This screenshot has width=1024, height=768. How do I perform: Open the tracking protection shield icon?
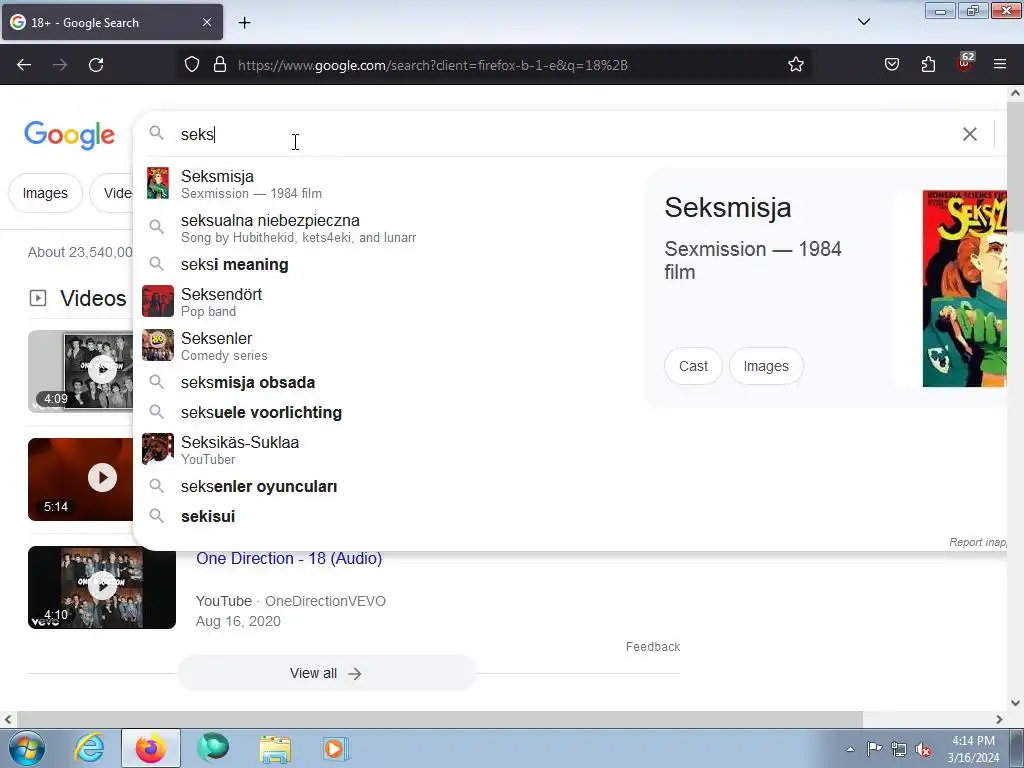tap(191, 65)
